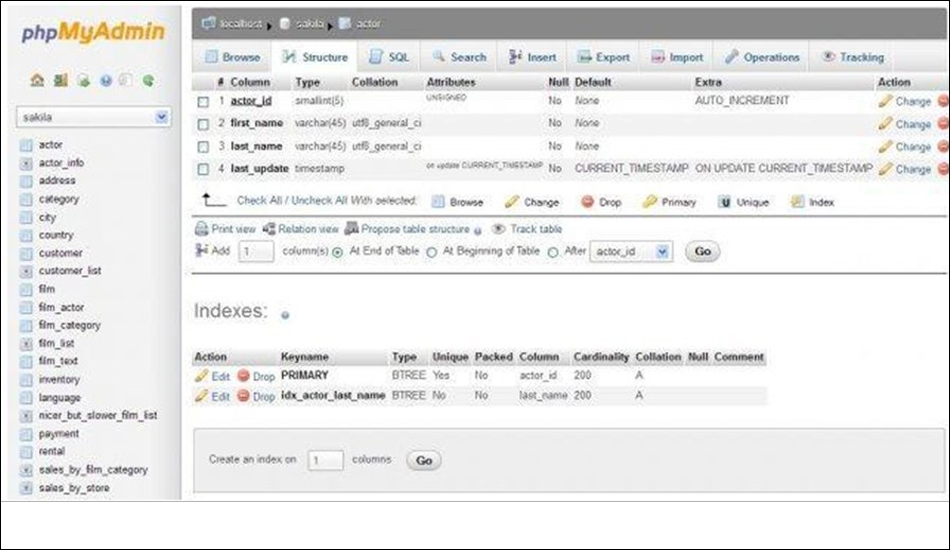950x550 pixels.
Task: Click the Propose table structure link
Action: (x=415, y=229)
